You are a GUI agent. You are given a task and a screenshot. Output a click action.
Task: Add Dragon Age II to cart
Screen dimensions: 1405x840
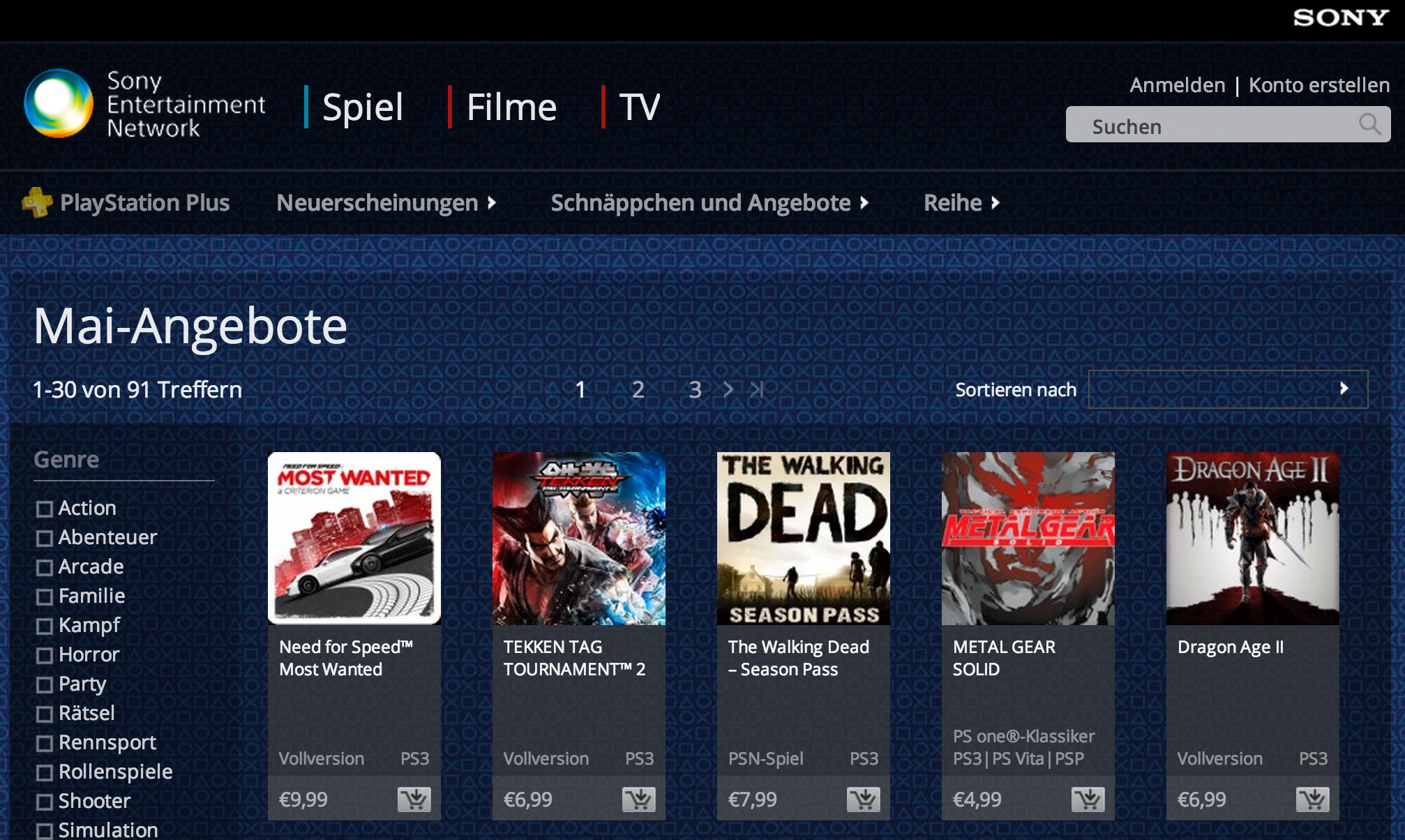pos(1313,799)
